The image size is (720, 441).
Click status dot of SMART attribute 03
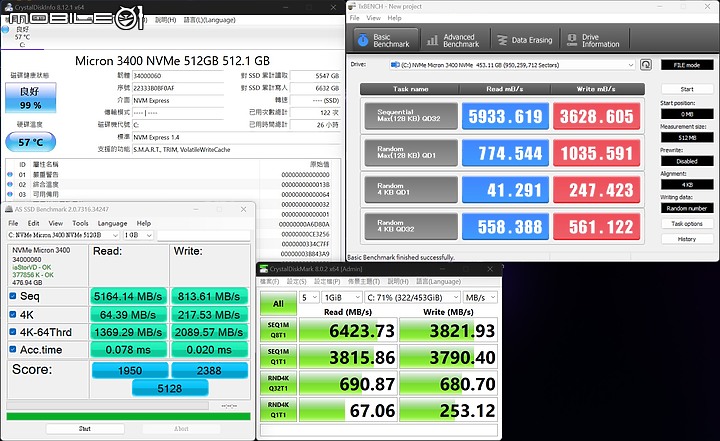[10, 194]
